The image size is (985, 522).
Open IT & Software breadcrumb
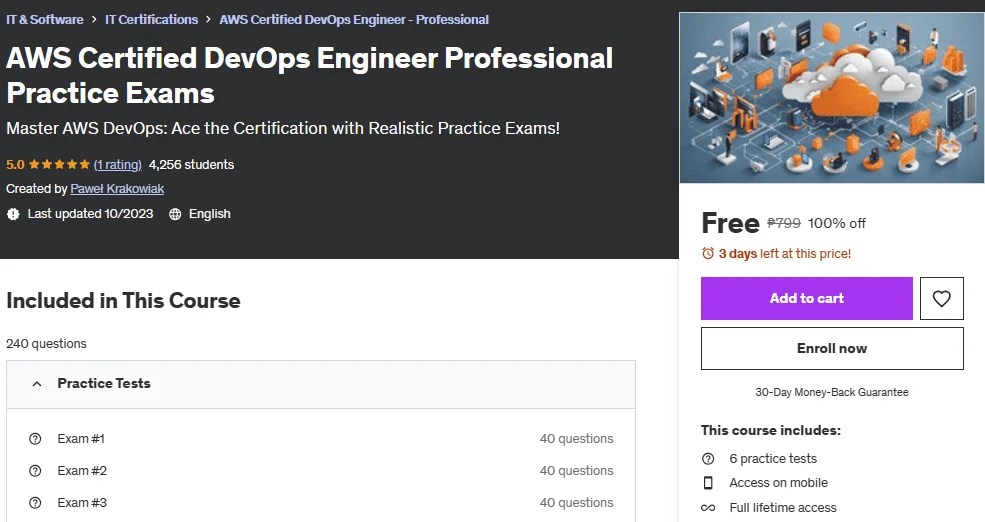click(45, 19)
